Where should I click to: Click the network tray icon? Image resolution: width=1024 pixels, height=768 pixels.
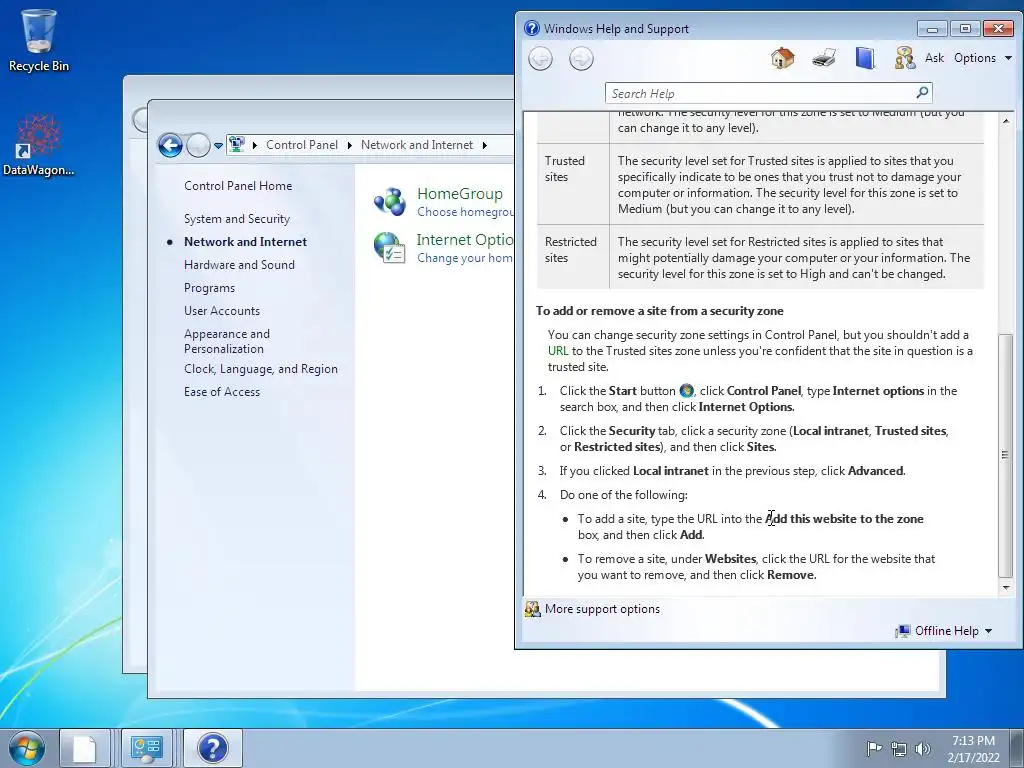tap(899, 748)
